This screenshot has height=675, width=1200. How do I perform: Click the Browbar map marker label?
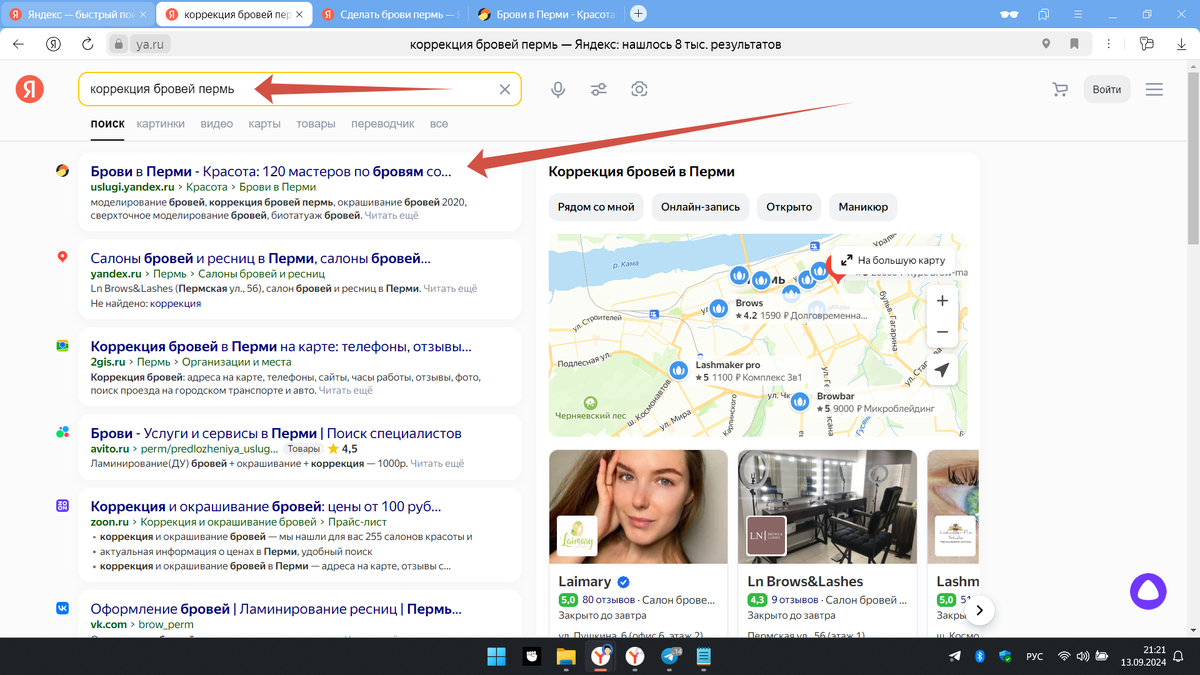836,396
